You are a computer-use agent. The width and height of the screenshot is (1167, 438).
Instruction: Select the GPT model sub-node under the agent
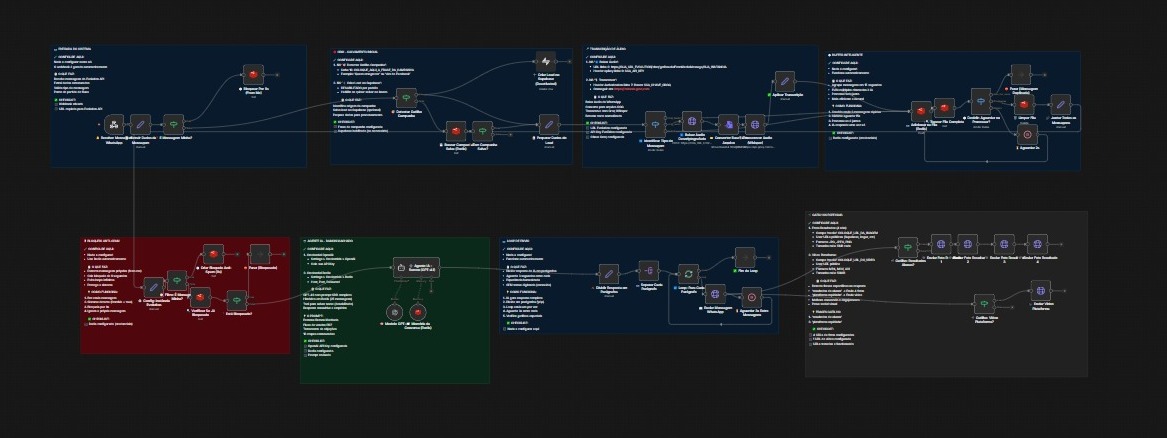tap(392, 312)
